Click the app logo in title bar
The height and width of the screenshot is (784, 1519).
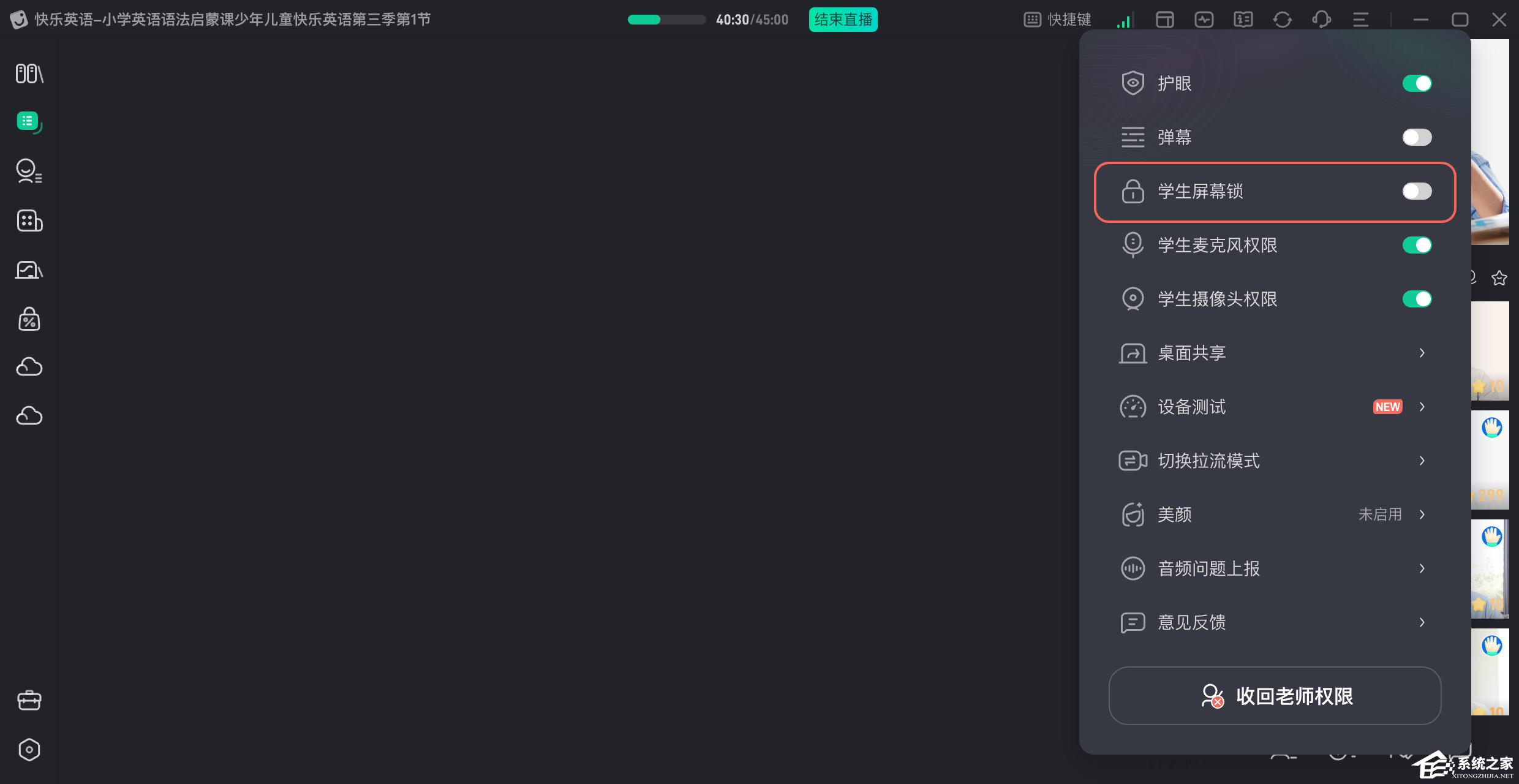(18, 20)
